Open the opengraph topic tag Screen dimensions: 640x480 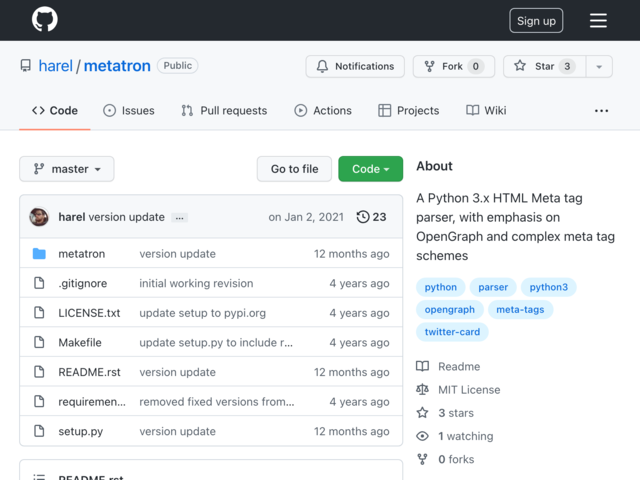pos(449,309)
